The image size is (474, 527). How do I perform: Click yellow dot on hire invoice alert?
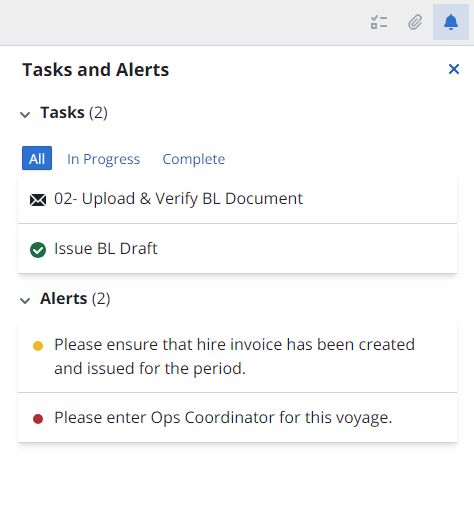click(x=38, y=346)
